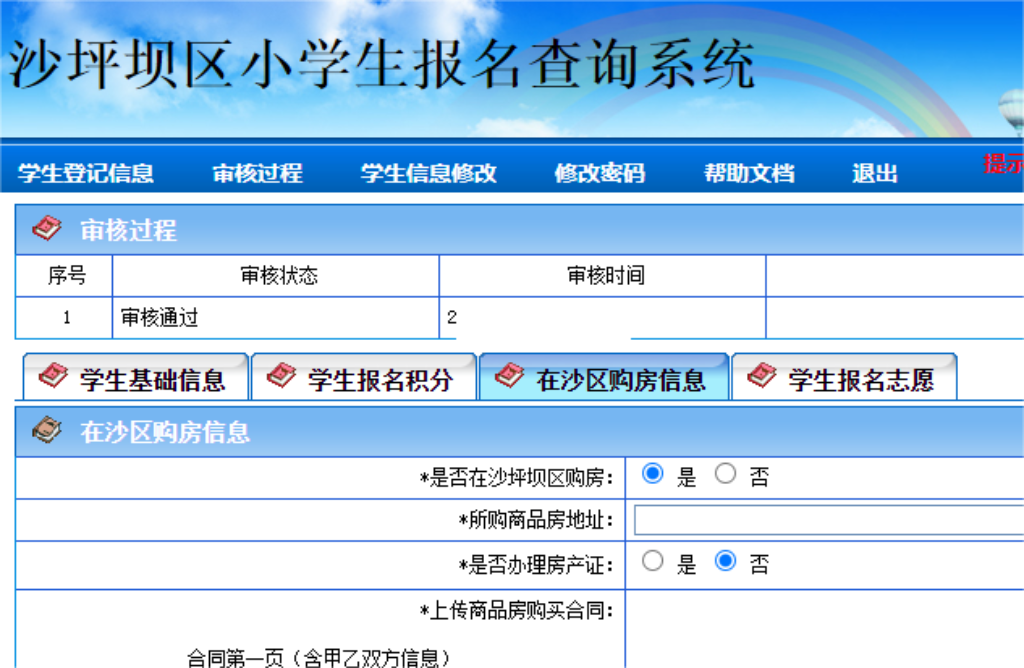Click the 序号 column header
This screenshot has height=668, width=1024.
pyautogui.click(x=64, y=276)
